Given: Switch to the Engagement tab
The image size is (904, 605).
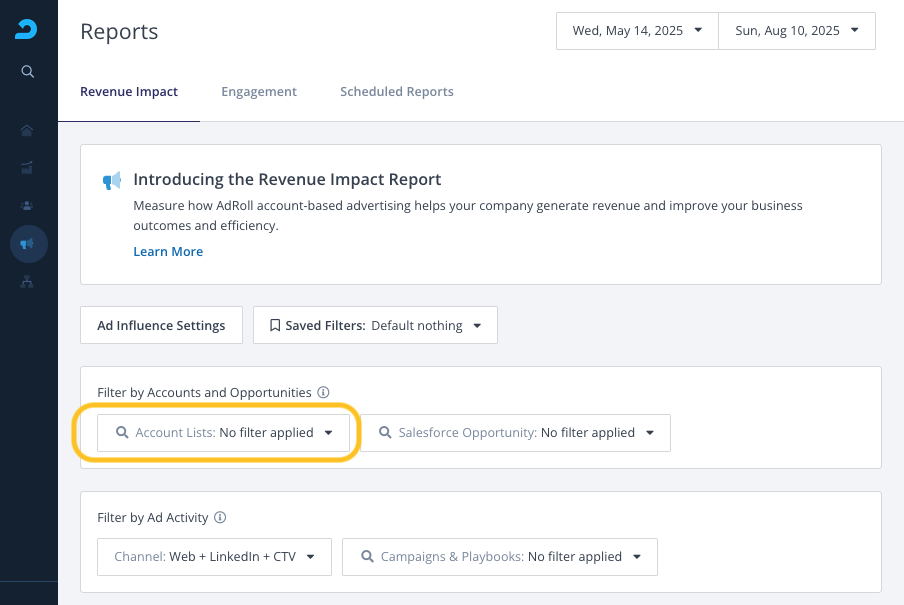Looking at the screenshot, I should (x=259, y=92).
